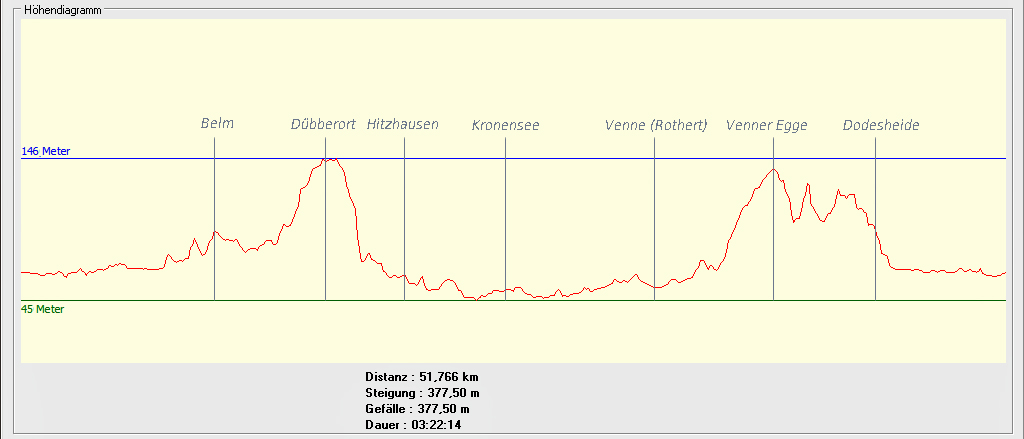Viewport: 1024px width, 439px height.
Task: Click the lowest profile point before Kronensee
Action: click(477, 299)
